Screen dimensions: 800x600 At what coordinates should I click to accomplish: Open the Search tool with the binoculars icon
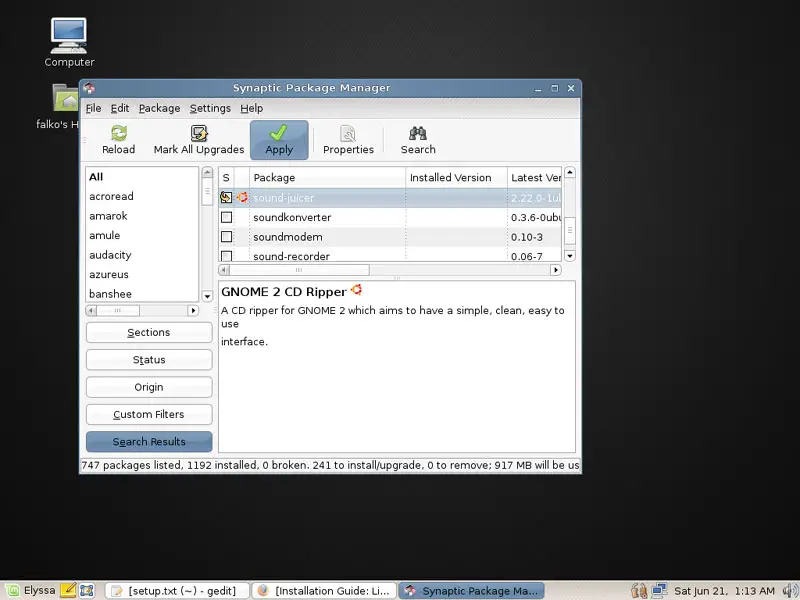click(x=418, y=140)
